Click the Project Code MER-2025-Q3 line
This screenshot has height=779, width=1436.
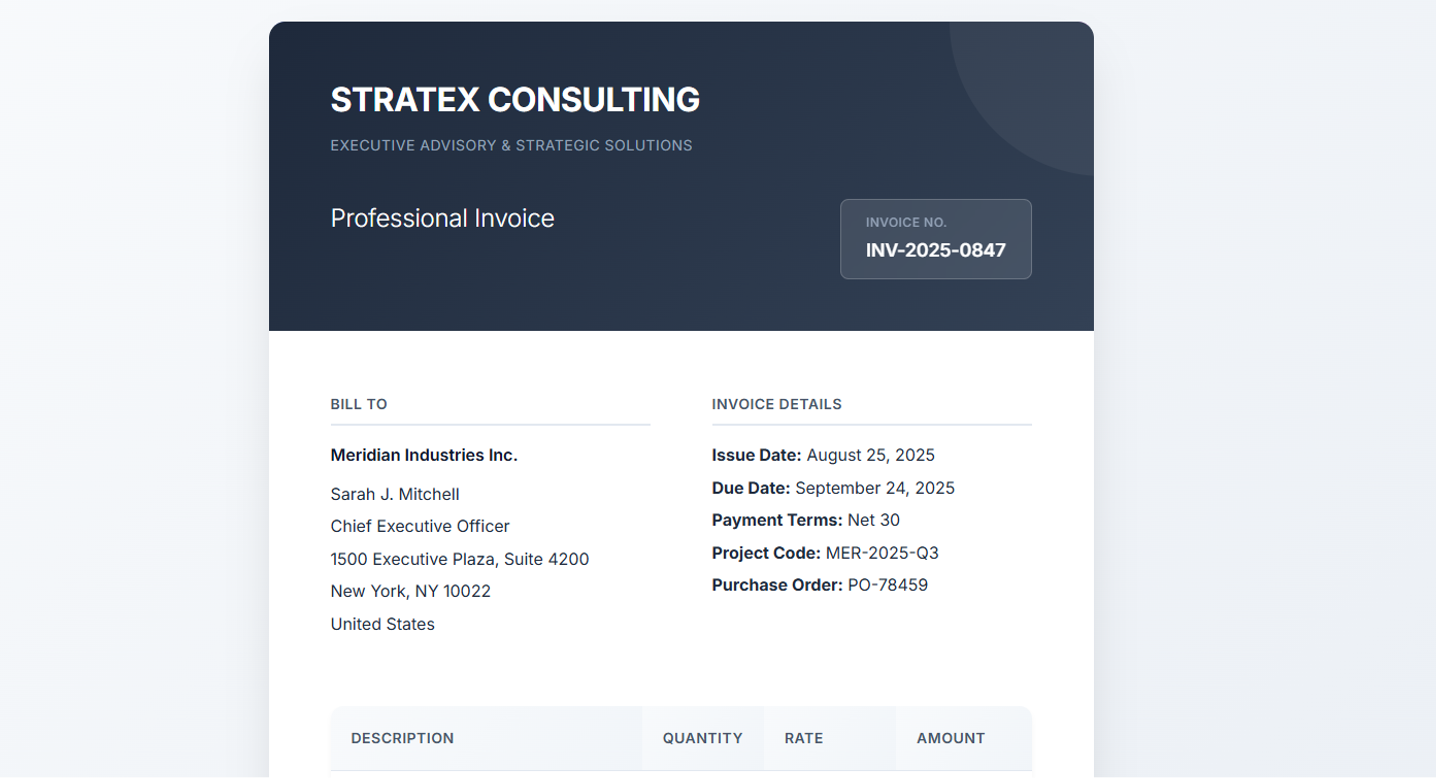coord(825,553)
